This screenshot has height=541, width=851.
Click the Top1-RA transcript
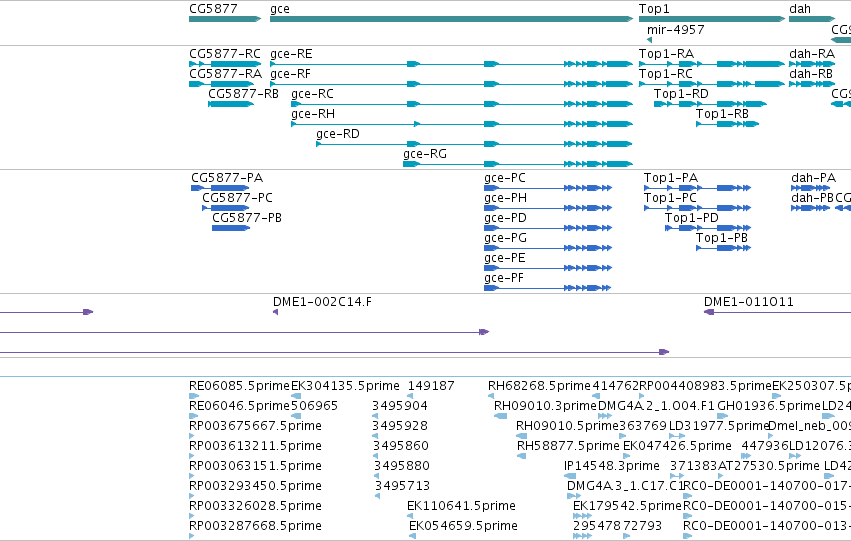tap(712, 64)
